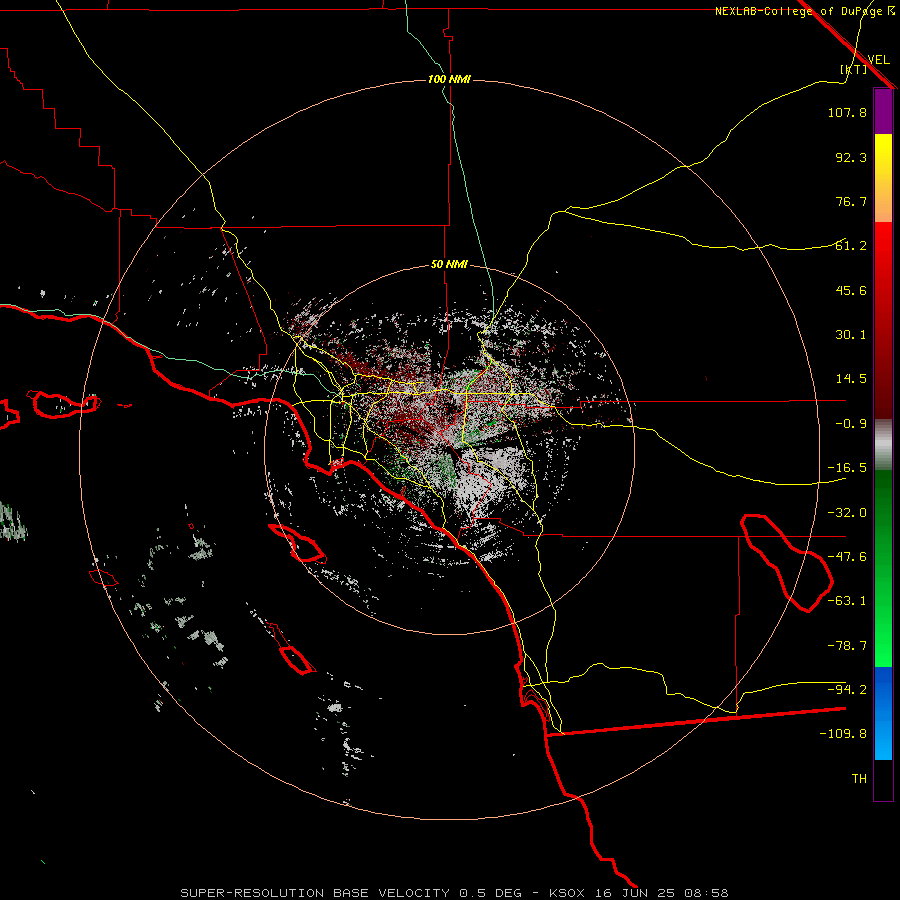
Task: Click the 107.8 velocity scale value
Action: [847, 113]
